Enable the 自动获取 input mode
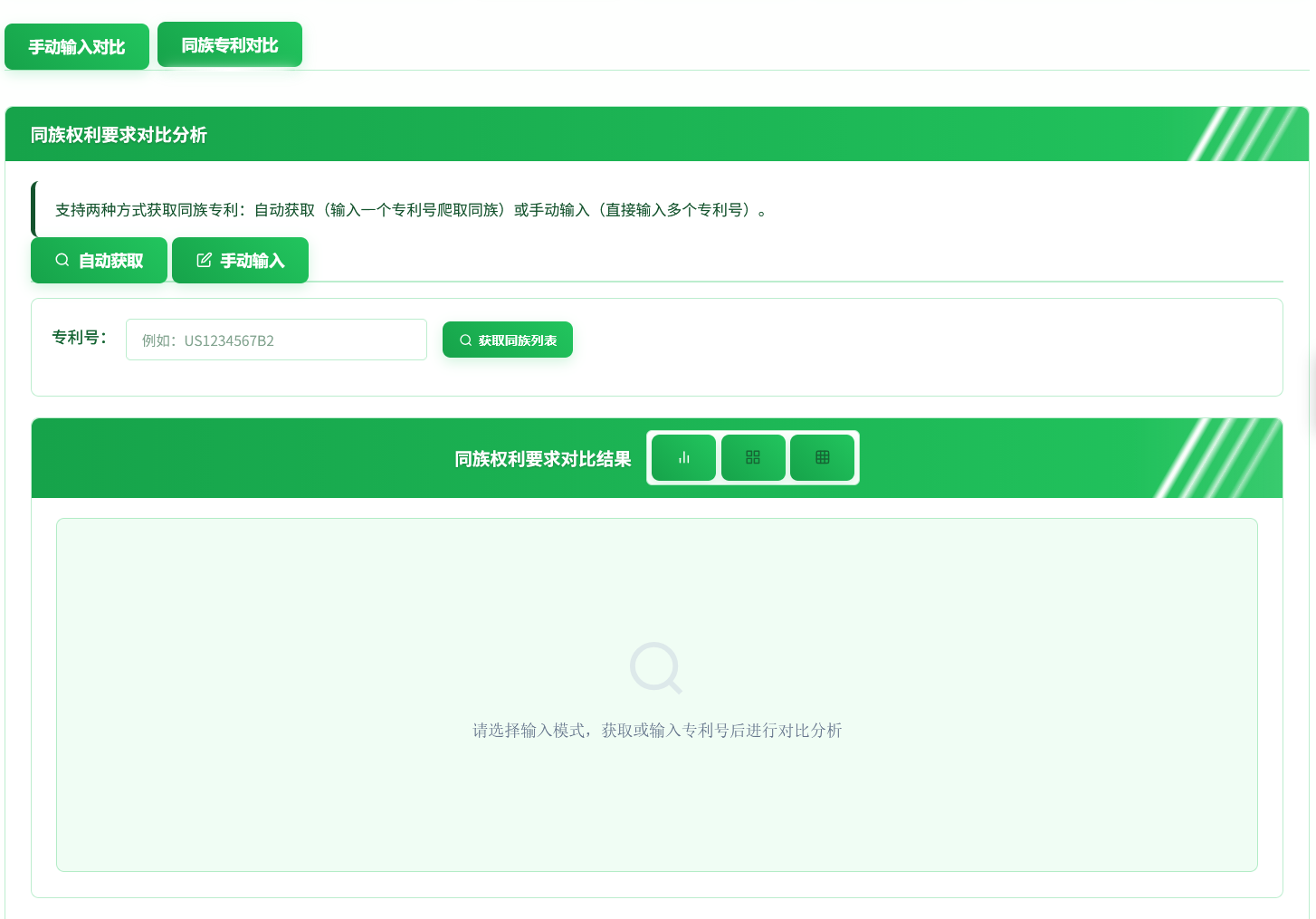The height and width of the screenshot is (919, 1316). pyautogui.click(x=99, y=260)
